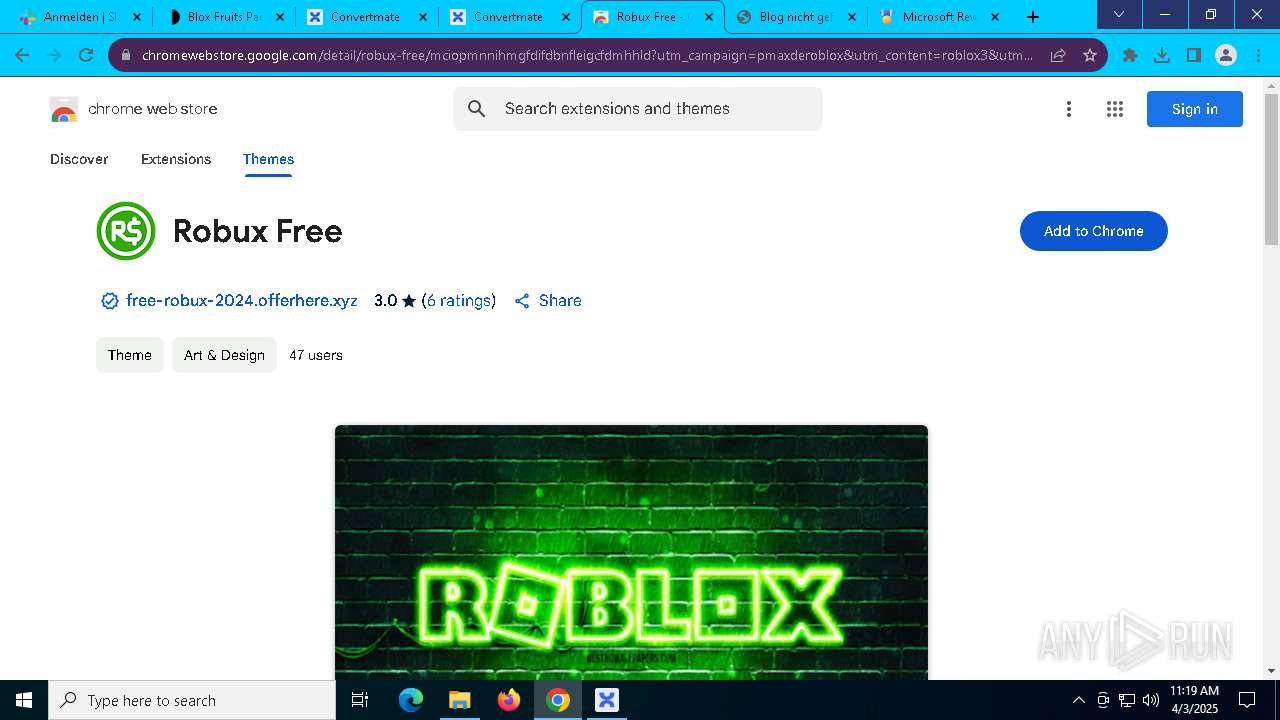The image size is (1280, 720).
Task: Click the share page icon in address bar
Action: [1058, 55]
